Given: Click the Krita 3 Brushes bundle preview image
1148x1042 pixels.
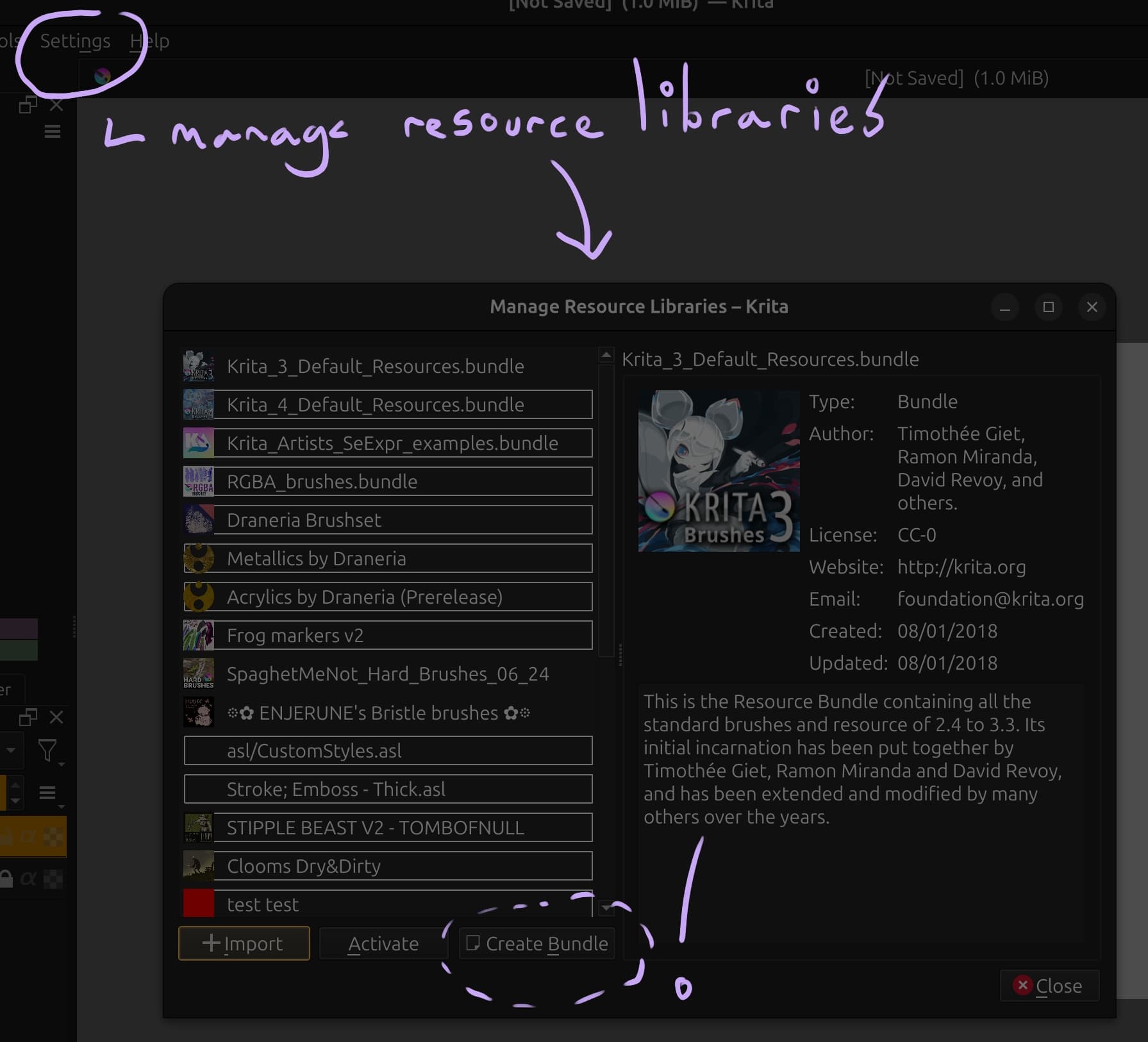Looking at the screenshot, I should 719,471.
